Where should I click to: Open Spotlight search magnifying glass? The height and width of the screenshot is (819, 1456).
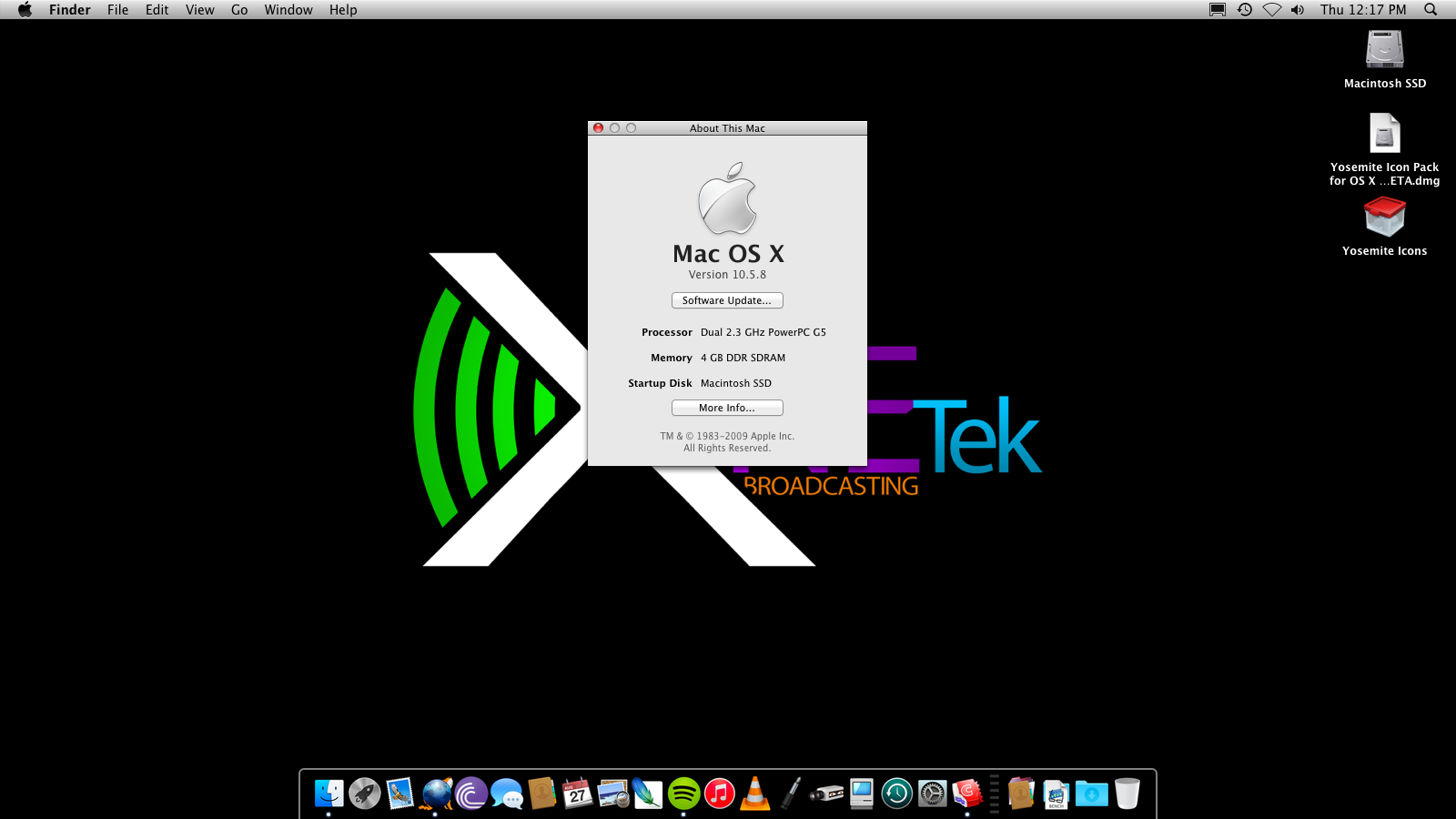click(x=1431, y=10)
